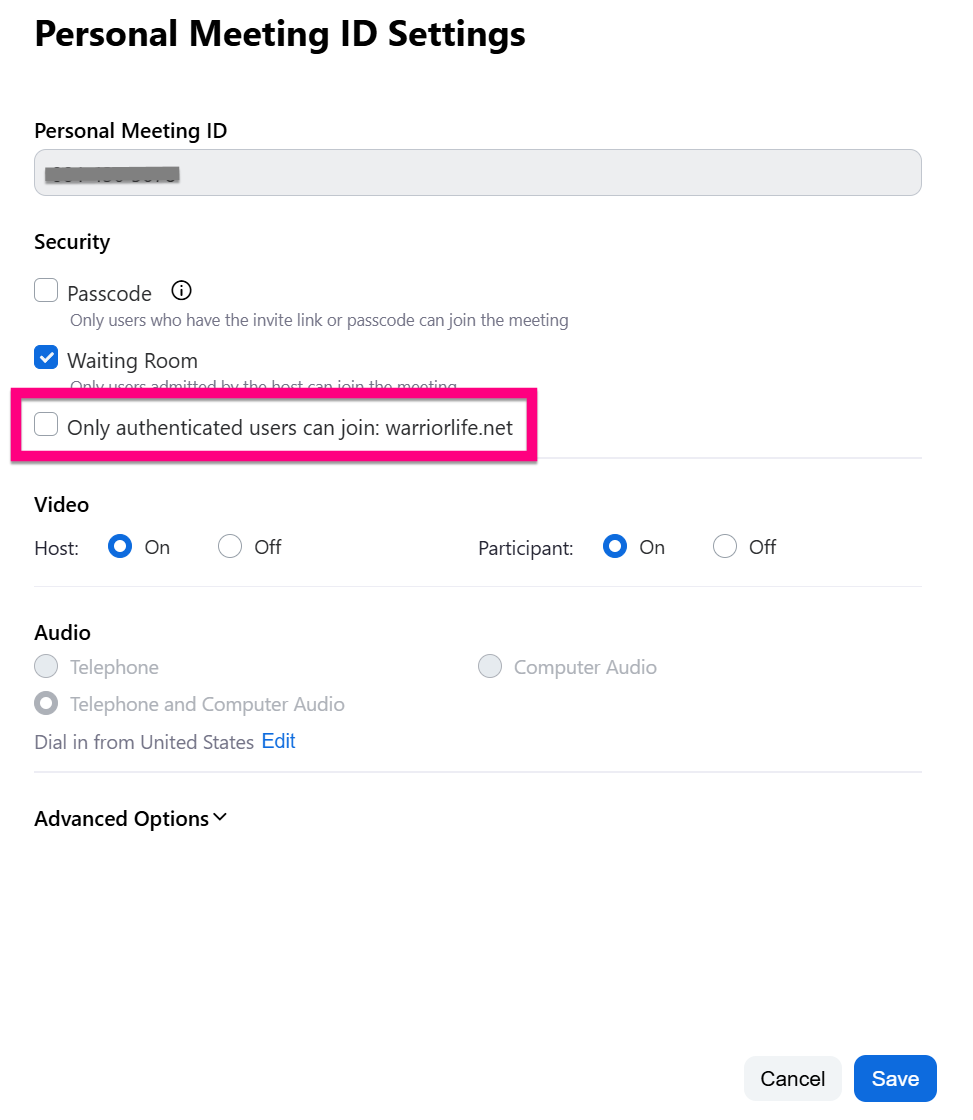Viewport: 973px width, 1120px height.
Task: Click the Edit dial-in country link
Action: (278, 741)
